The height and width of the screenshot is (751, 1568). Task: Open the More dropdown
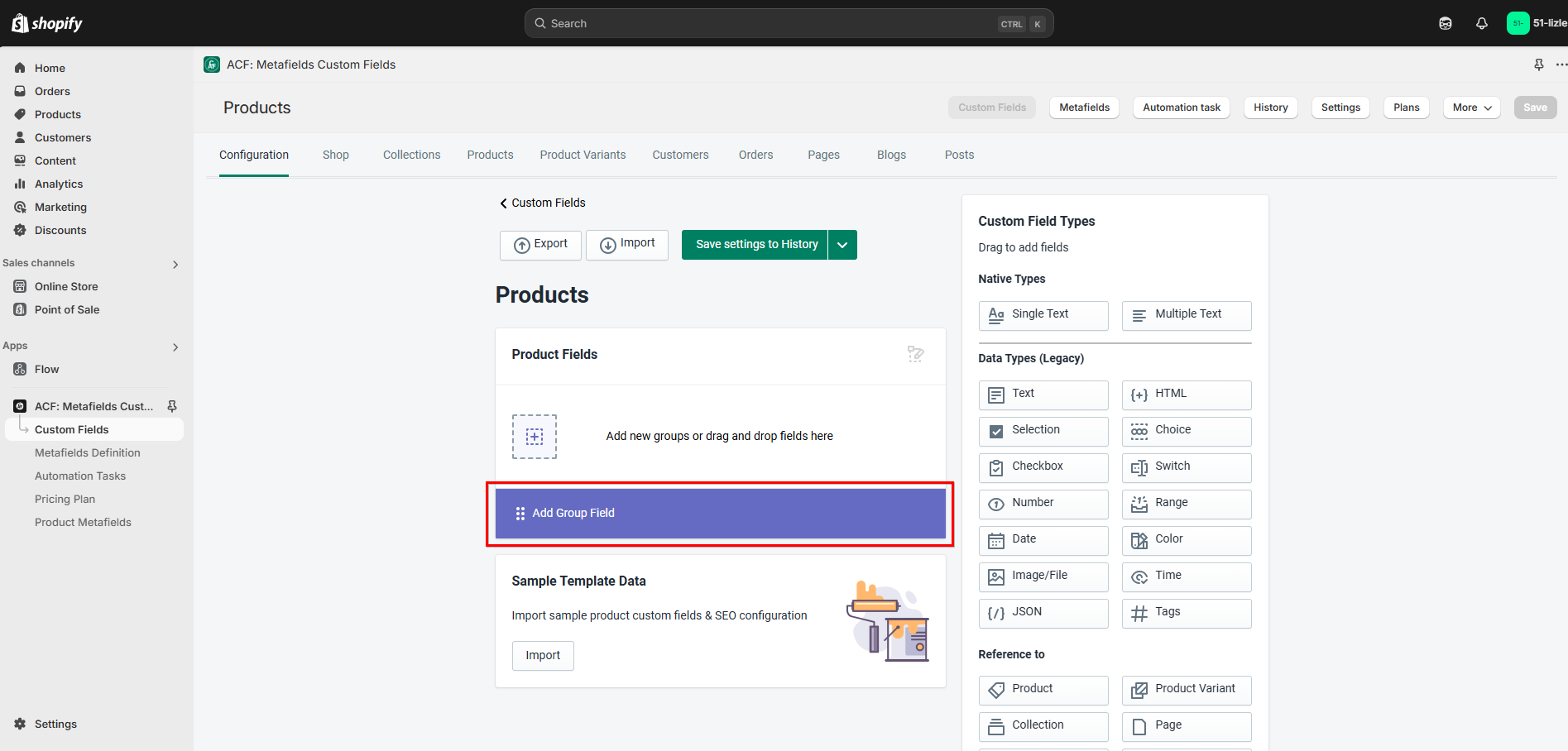pos(1472,108)
